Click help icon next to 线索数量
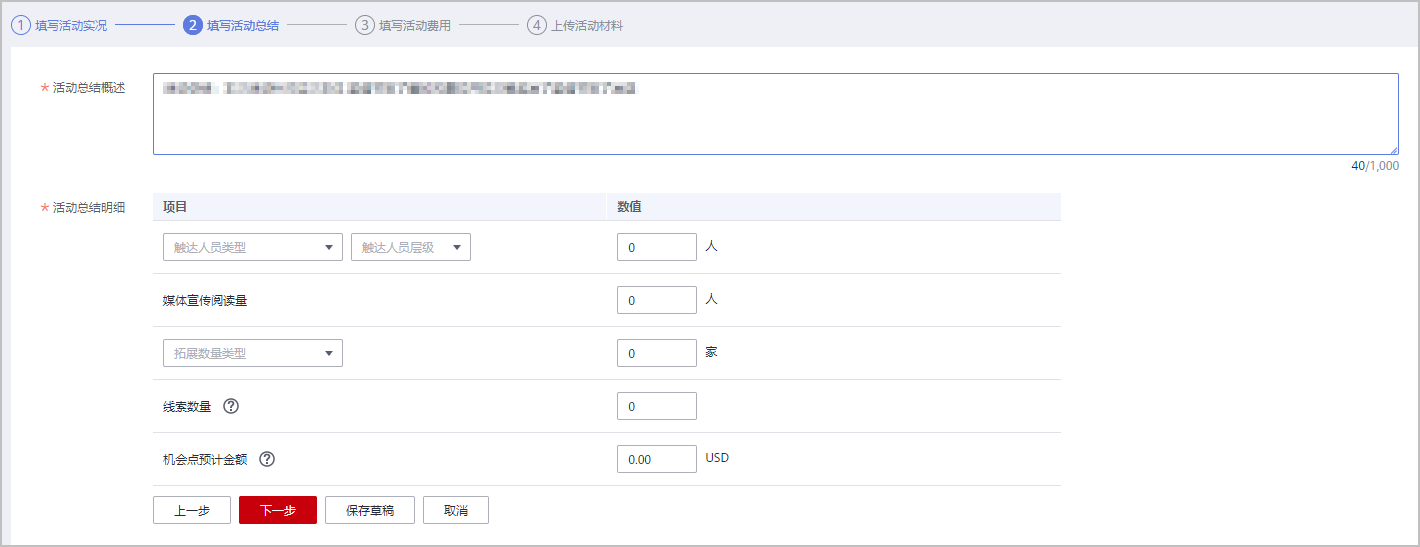This screenshot has height=547, width=1420. 231,406
